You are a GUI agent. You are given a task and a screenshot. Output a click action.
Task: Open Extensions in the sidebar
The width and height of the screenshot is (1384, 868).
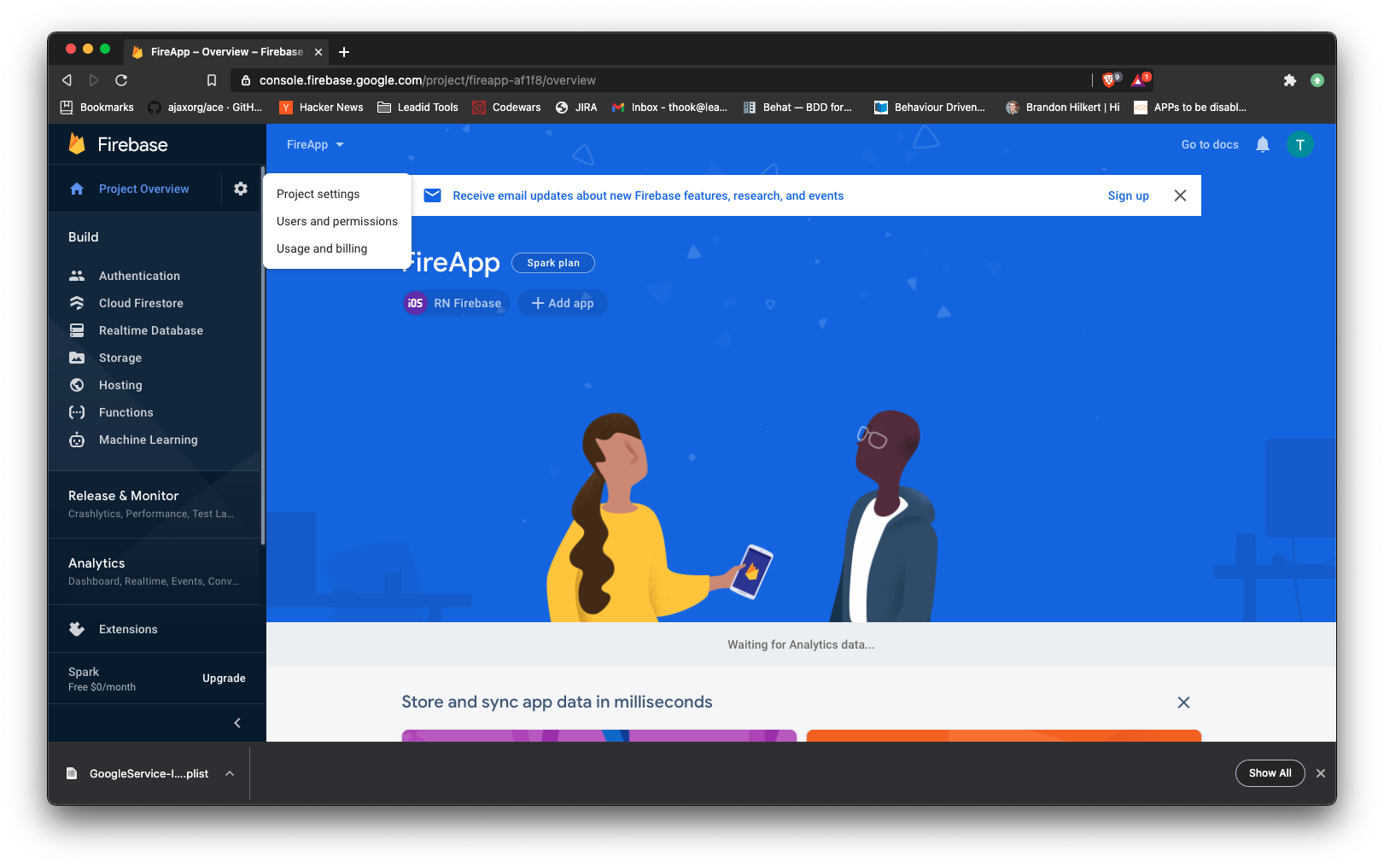pos(128,629)
